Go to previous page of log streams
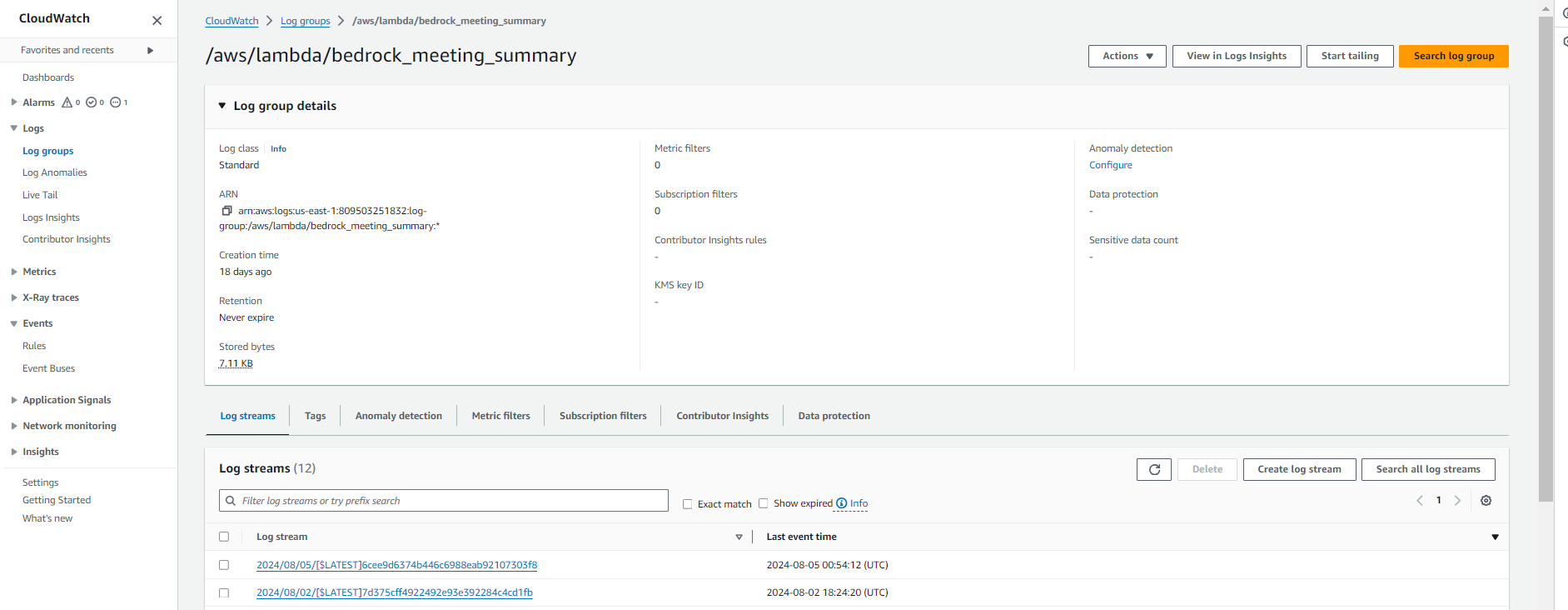The image size is (1568, 610). (1420, 501)
